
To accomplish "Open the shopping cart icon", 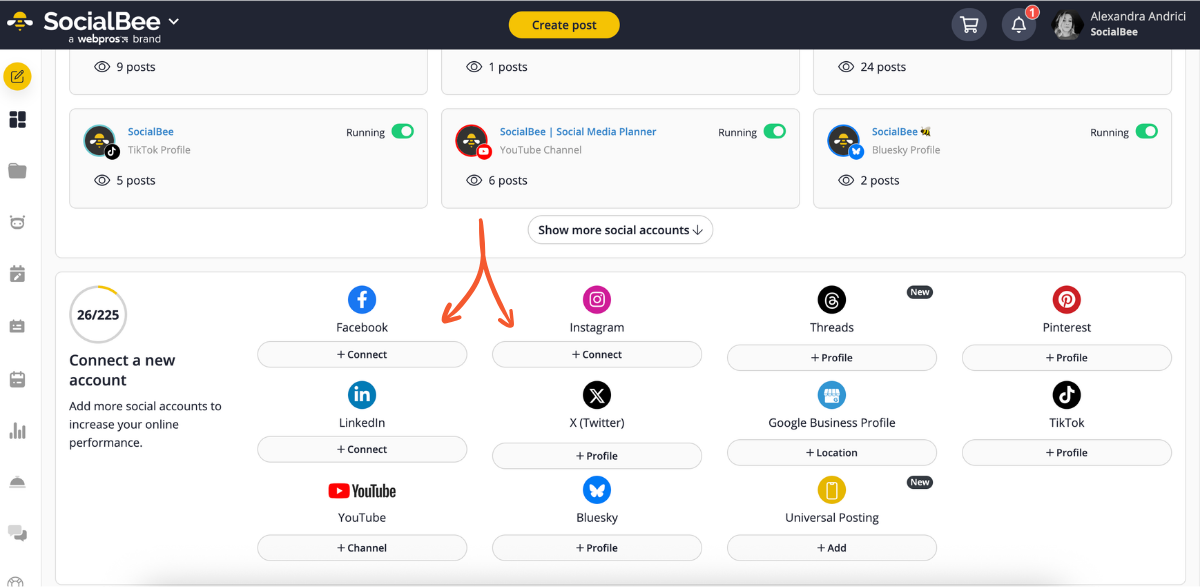I will point(968,25).
